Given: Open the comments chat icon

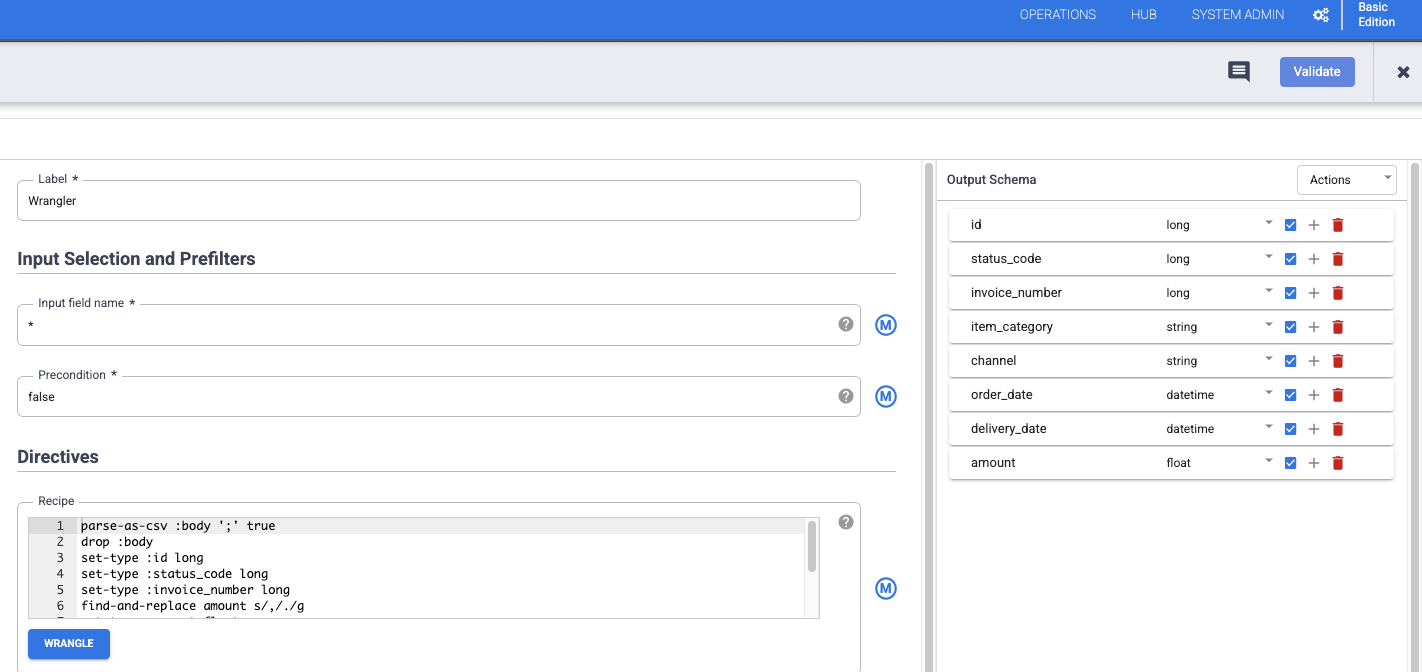Looking at the screenshot, I should pyautogui.click(x=1239, y=72).
